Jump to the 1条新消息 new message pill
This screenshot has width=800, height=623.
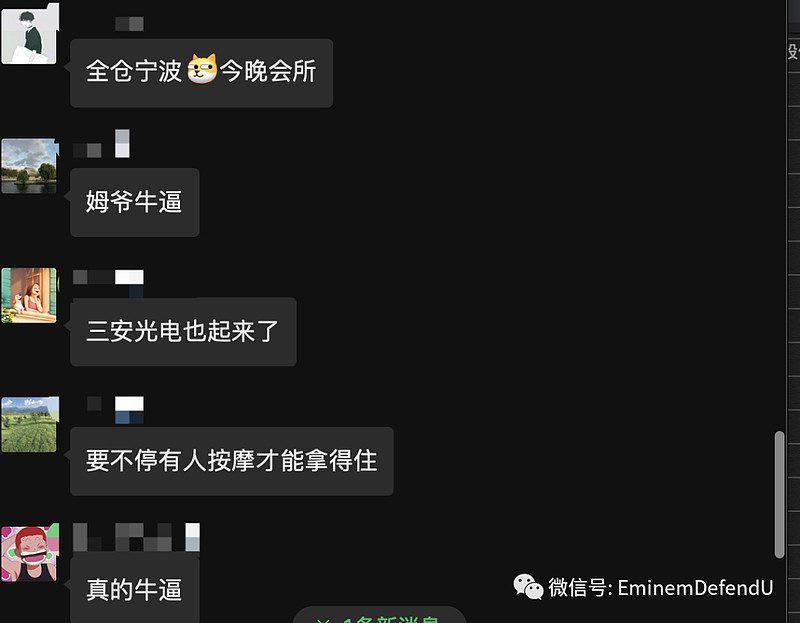380,615
